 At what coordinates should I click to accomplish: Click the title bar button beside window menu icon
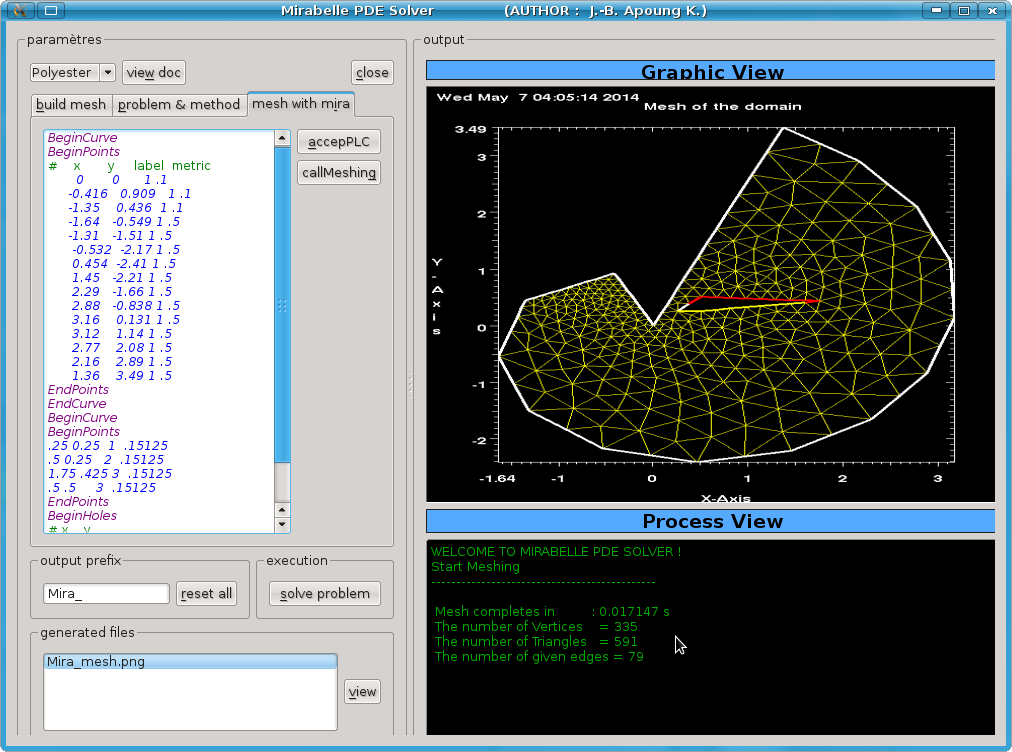pos(52,11)
